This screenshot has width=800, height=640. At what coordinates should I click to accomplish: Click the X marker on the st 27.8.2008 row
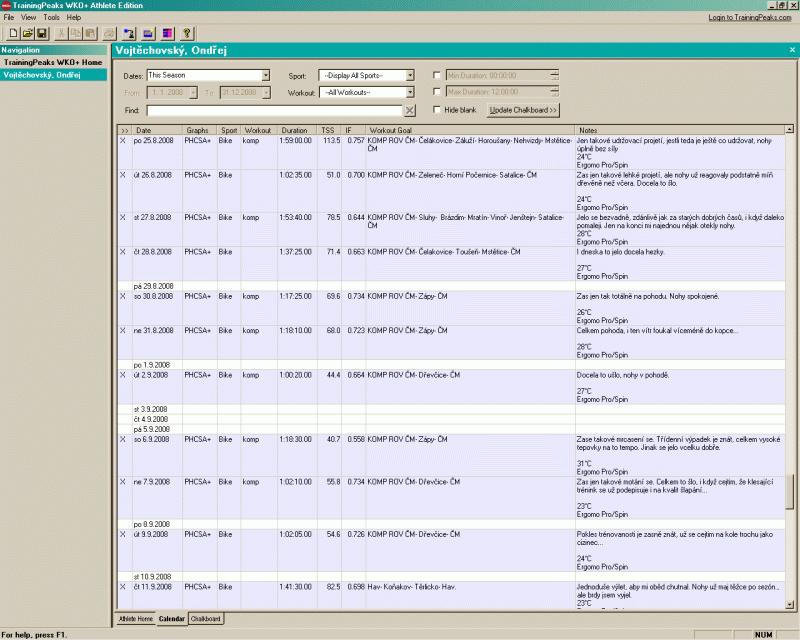(122, 217)
